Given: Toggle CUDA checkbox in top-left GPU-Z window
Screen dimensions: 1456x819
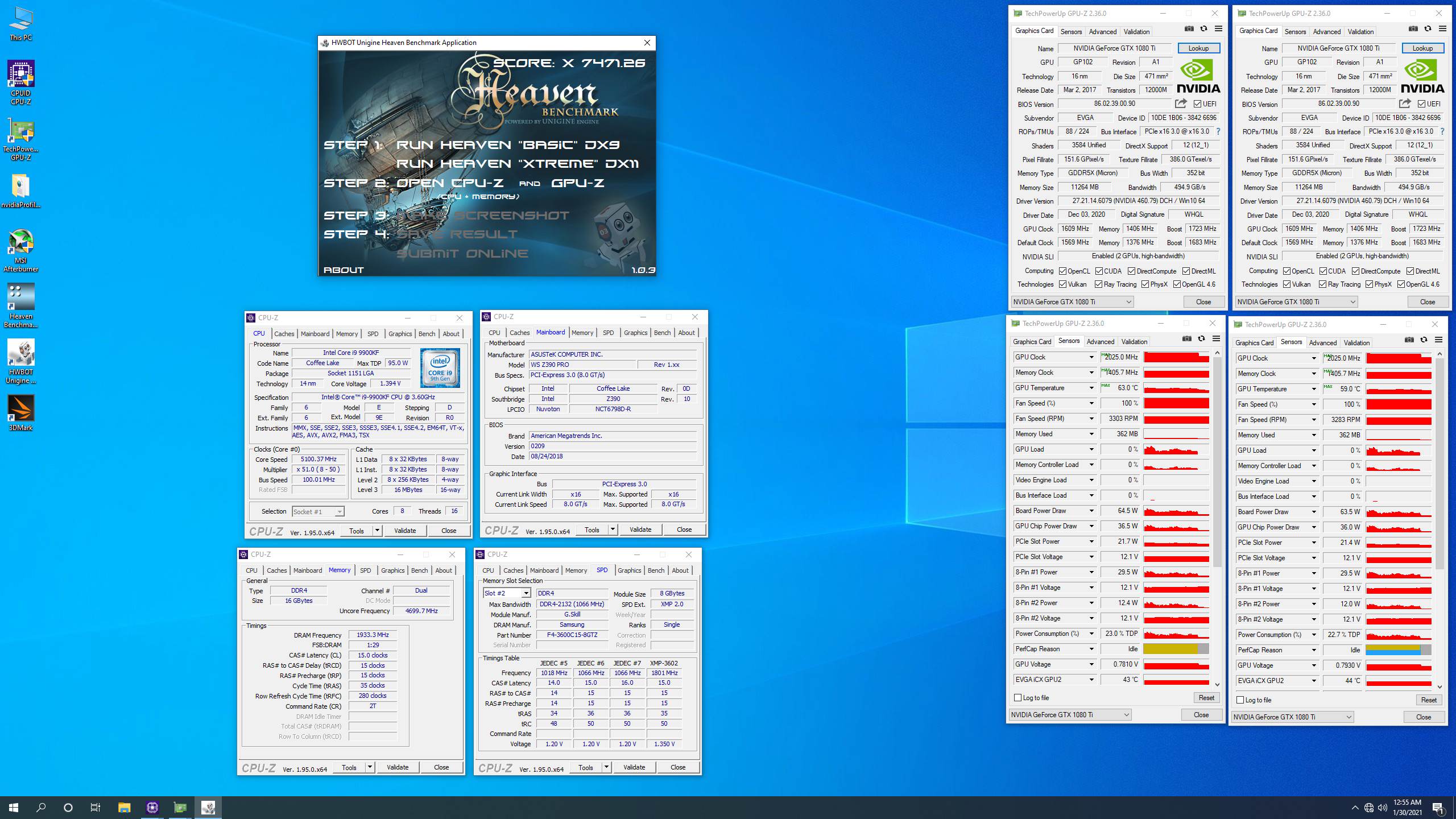Looking at the screenshot, I should pos(1099,271).
